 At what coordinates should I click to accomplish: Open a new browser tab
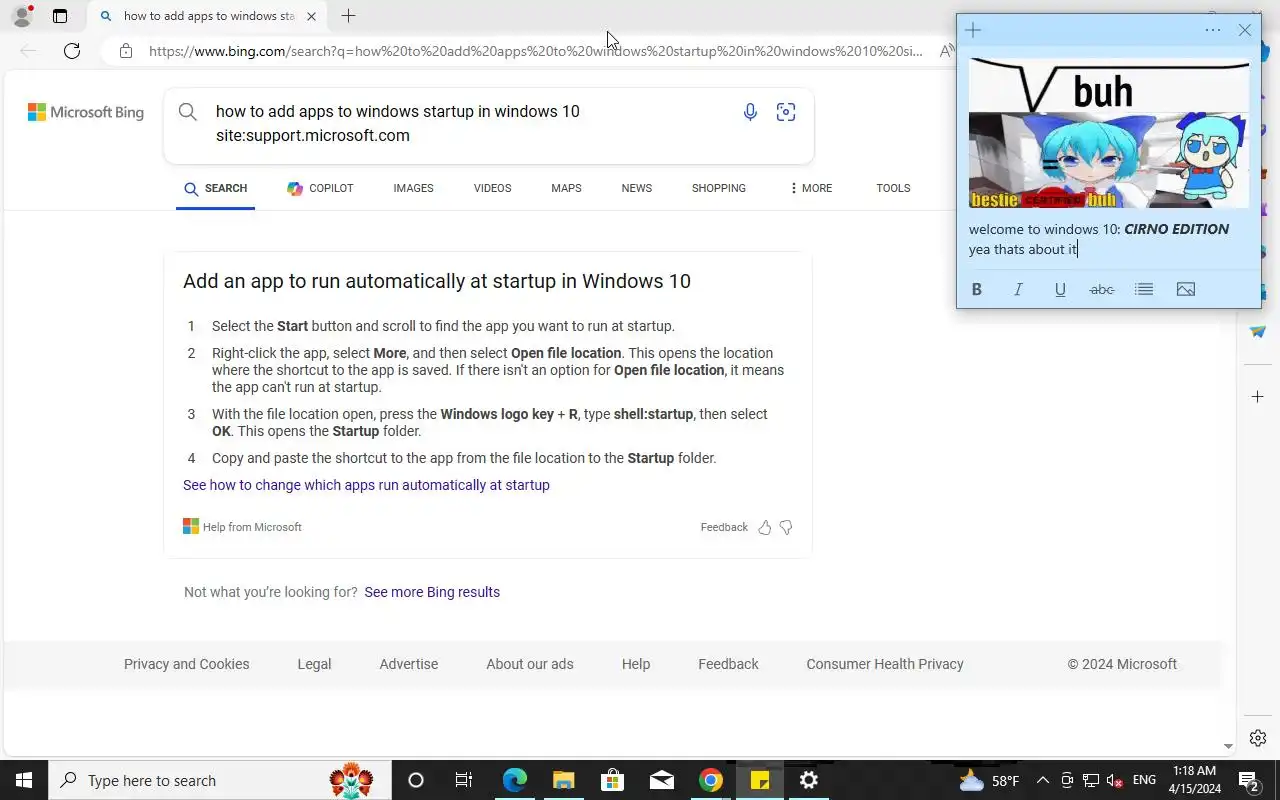pyautogui.click(x=348, y=16)
